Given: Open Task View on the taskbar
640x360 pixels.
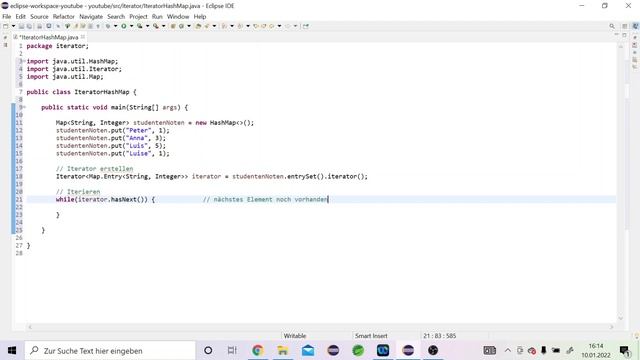Looking at the screenshot, I should pyautogui.click(x=232, y=351).
